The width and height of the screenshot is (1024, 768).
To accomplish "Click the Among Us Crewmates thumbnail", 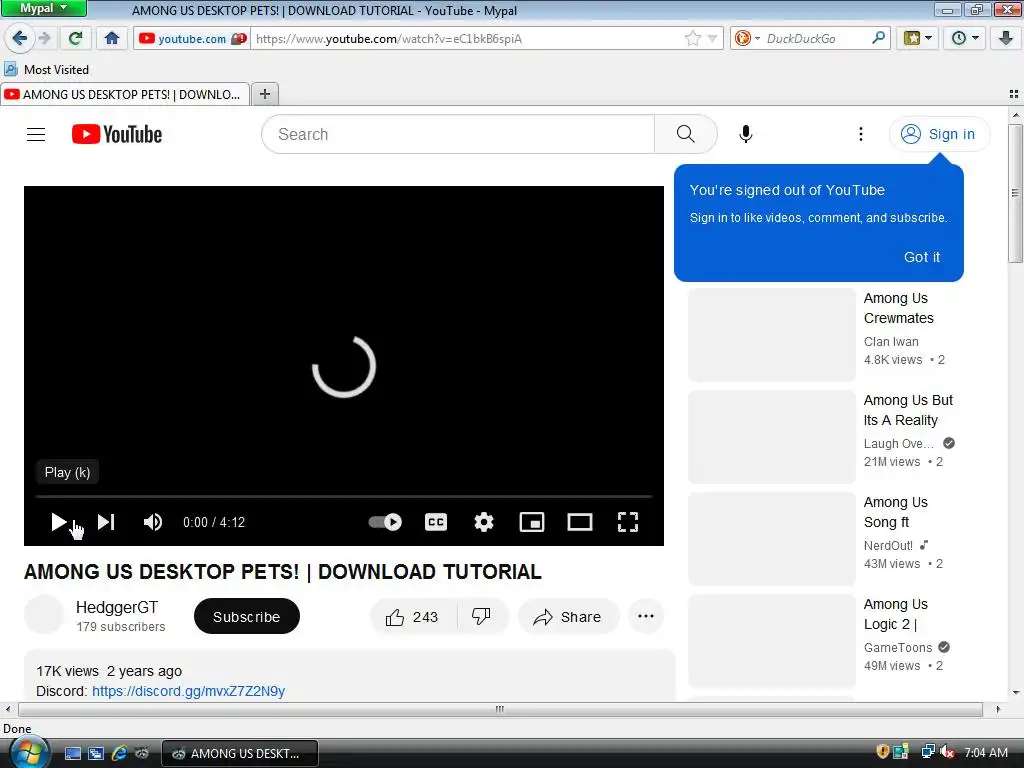I will pos(771,335).
